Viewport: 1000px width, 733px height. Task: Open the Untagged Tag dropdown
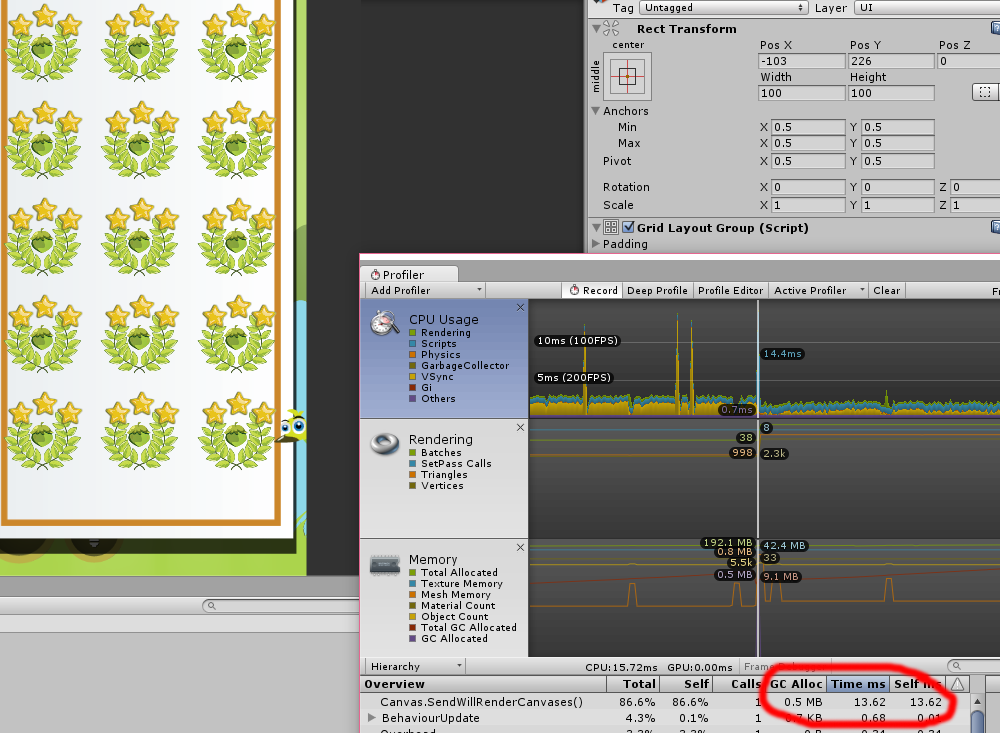coord(723,8)
